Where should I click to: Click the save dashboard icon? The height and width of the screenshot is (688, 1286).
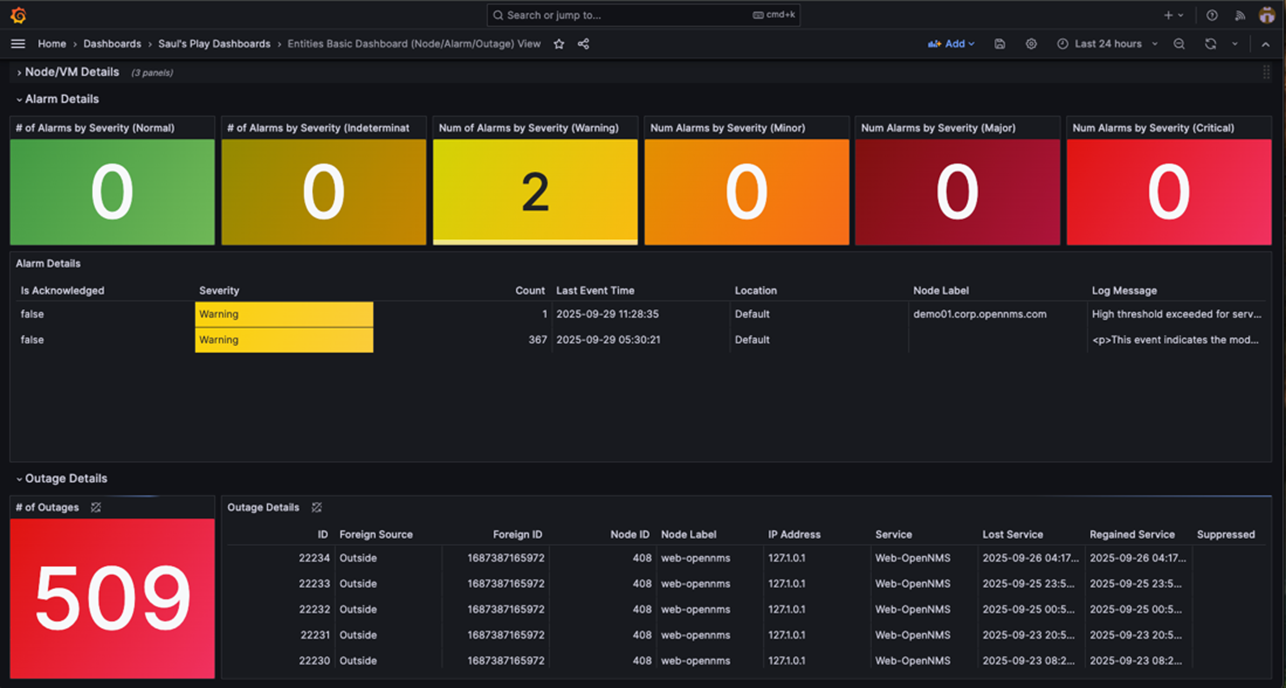pyautogui.click(x=999, y=44)
